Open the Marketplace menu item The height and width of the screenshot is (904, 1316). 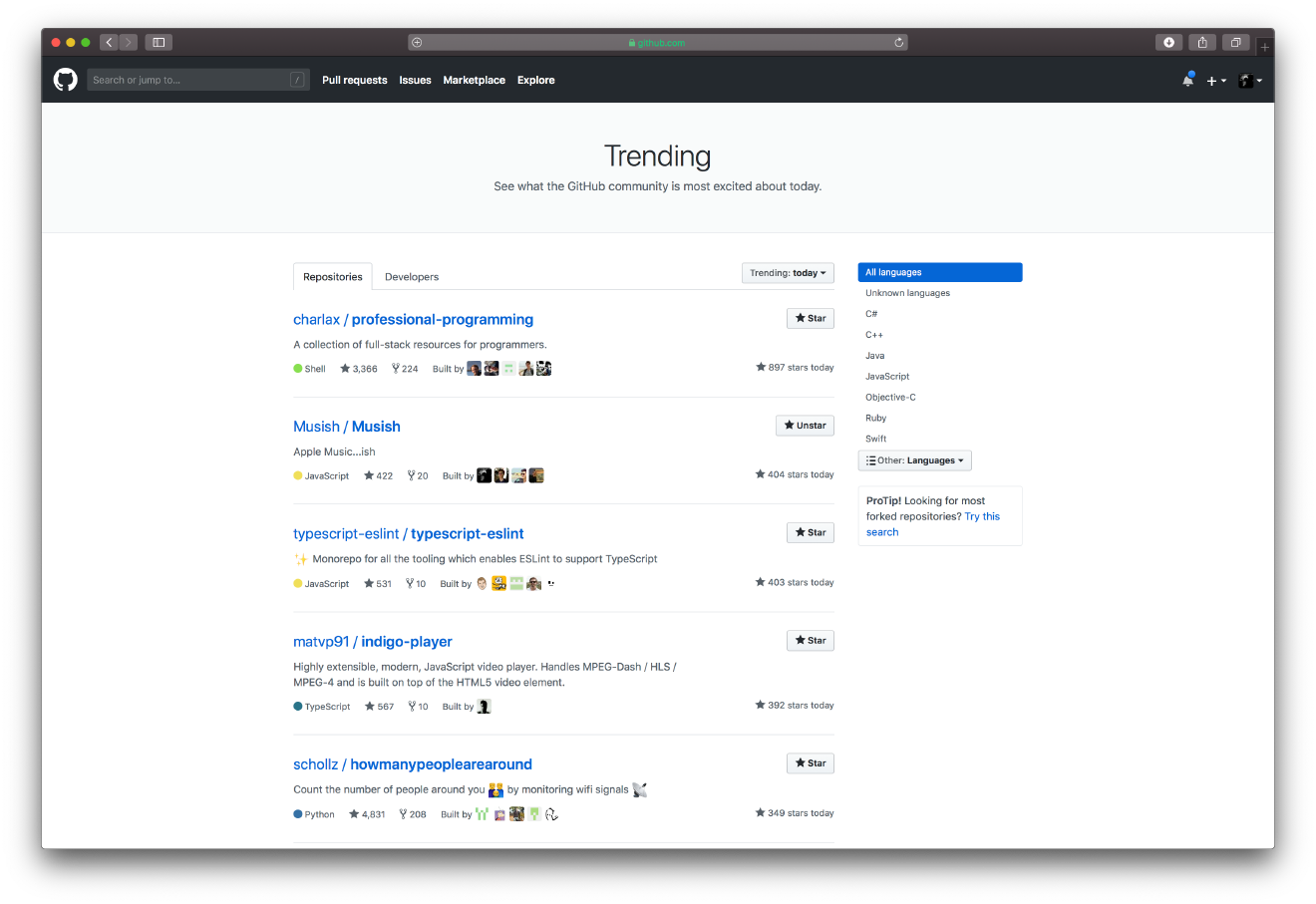[474, 80]
